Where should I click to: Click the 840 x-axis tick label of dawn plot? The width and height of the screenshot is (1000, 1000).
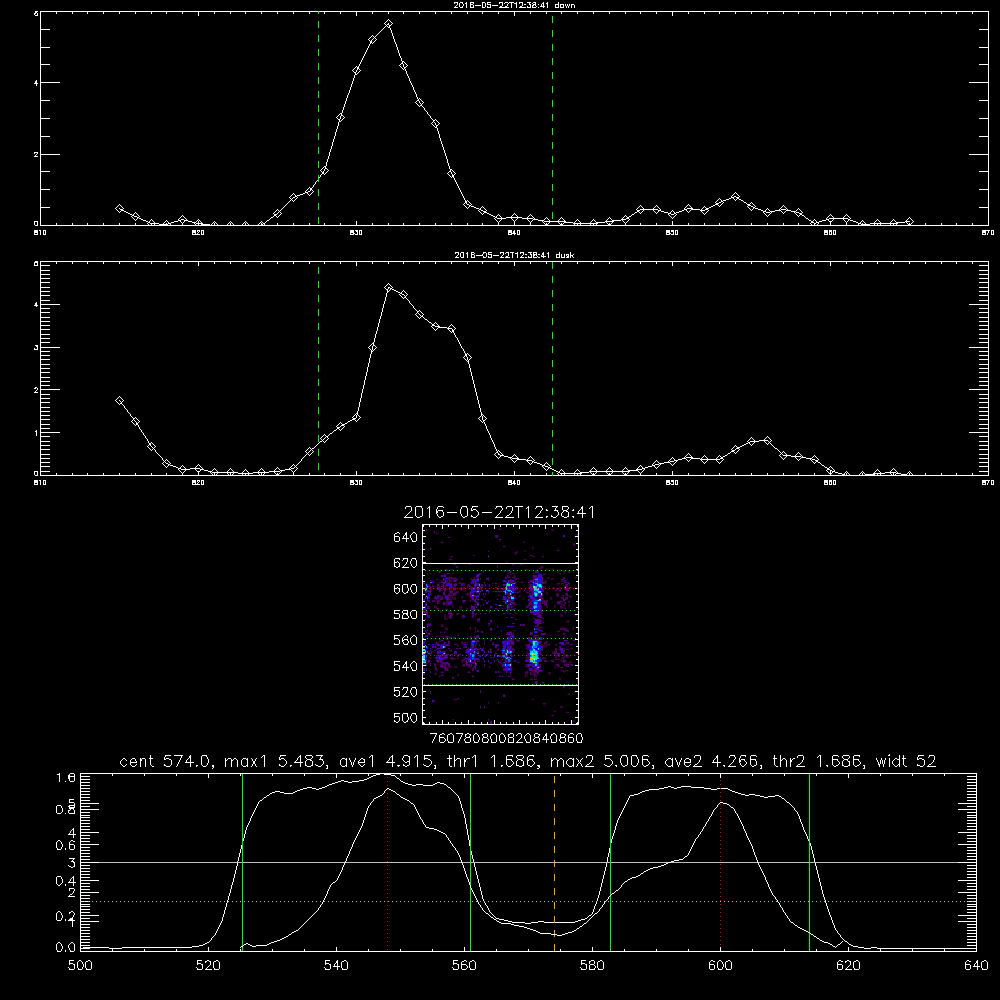[514, 233]
